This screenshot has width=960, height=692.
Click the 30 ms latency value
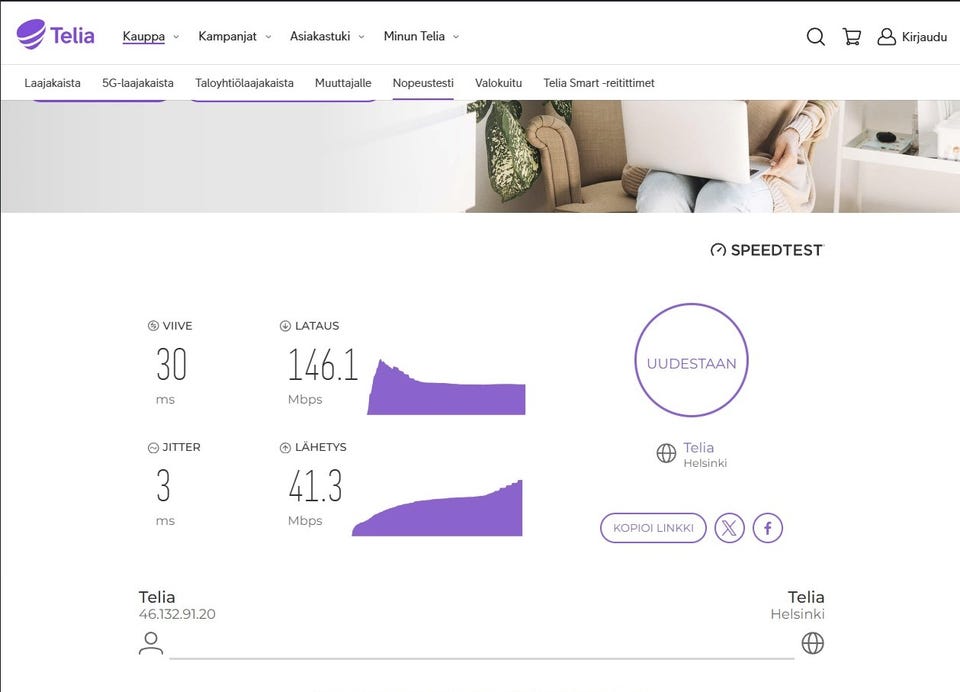[171, 365]
